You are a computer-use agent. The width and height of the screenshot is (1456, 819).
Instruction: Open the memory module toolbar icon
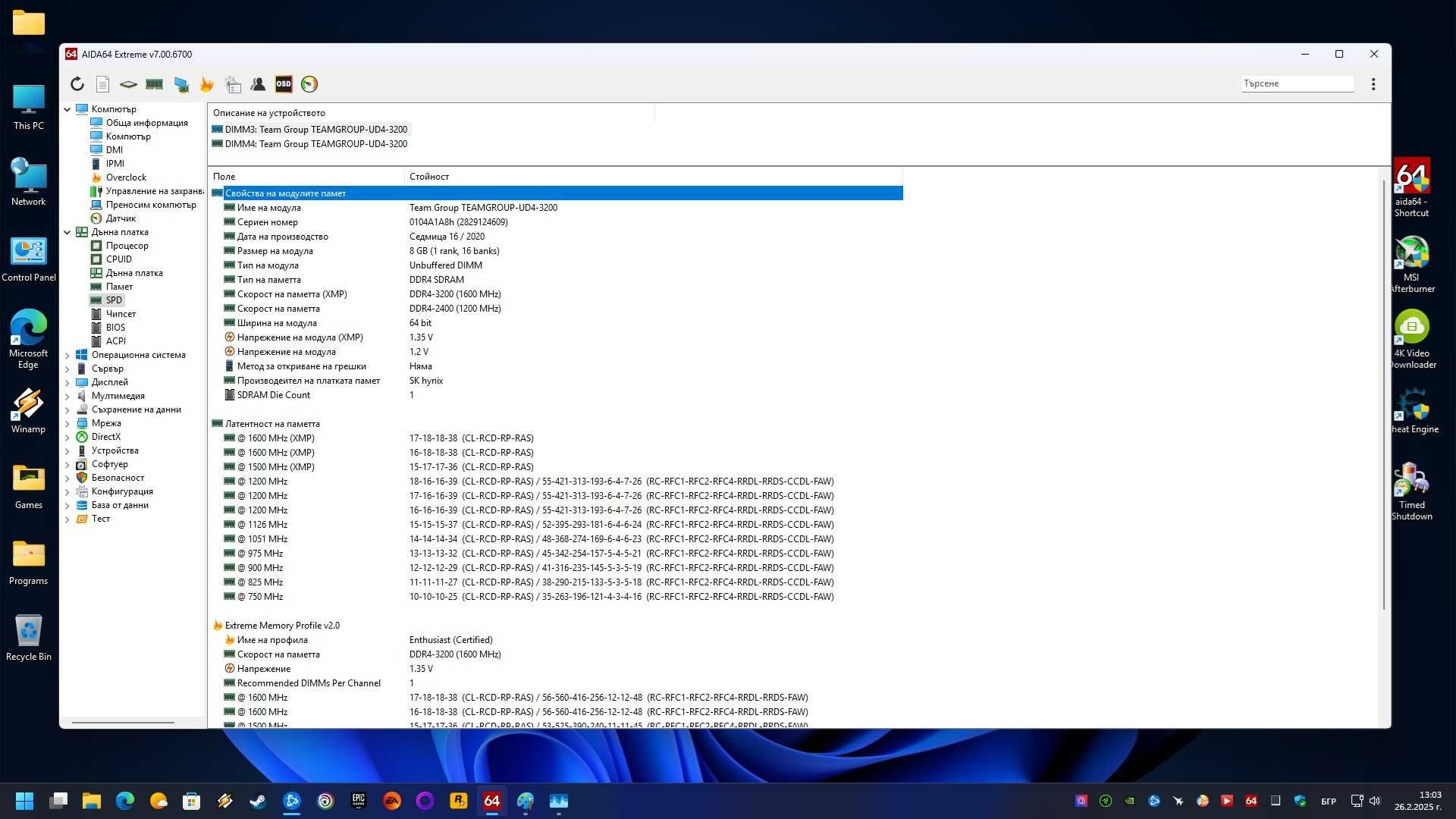point(154,84)
